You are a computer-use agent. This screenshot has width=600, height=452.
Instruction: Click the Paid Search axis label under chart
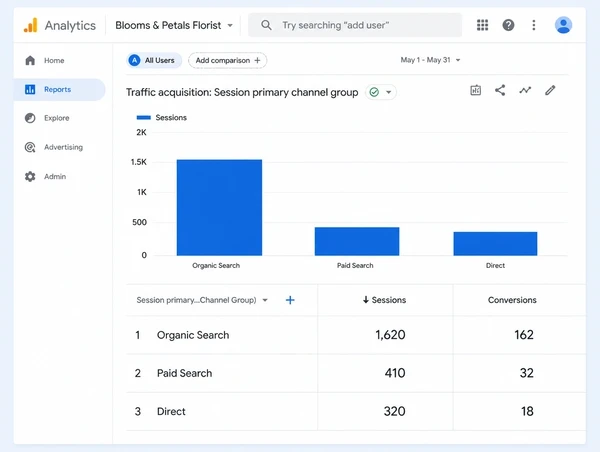pos(355,266)
